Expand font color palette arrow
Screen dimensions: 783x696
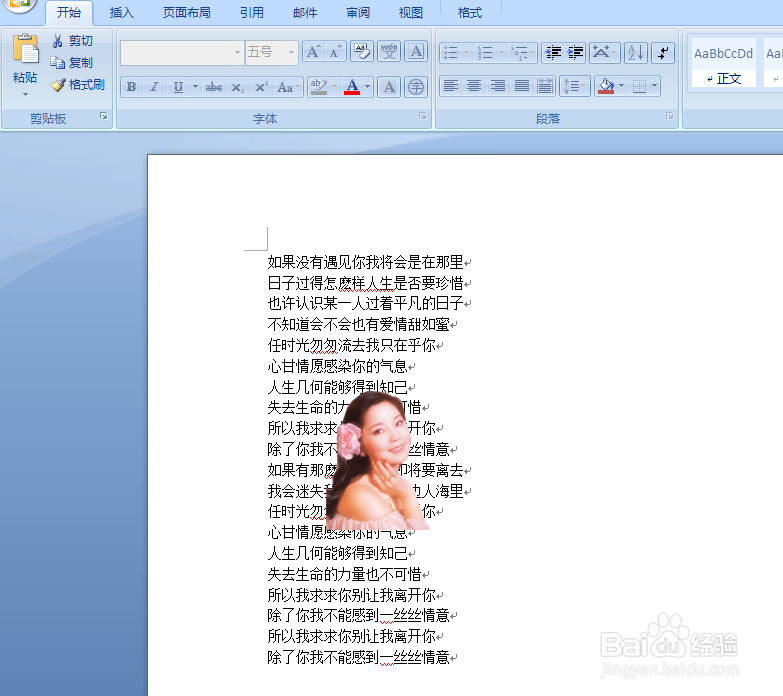368,87
